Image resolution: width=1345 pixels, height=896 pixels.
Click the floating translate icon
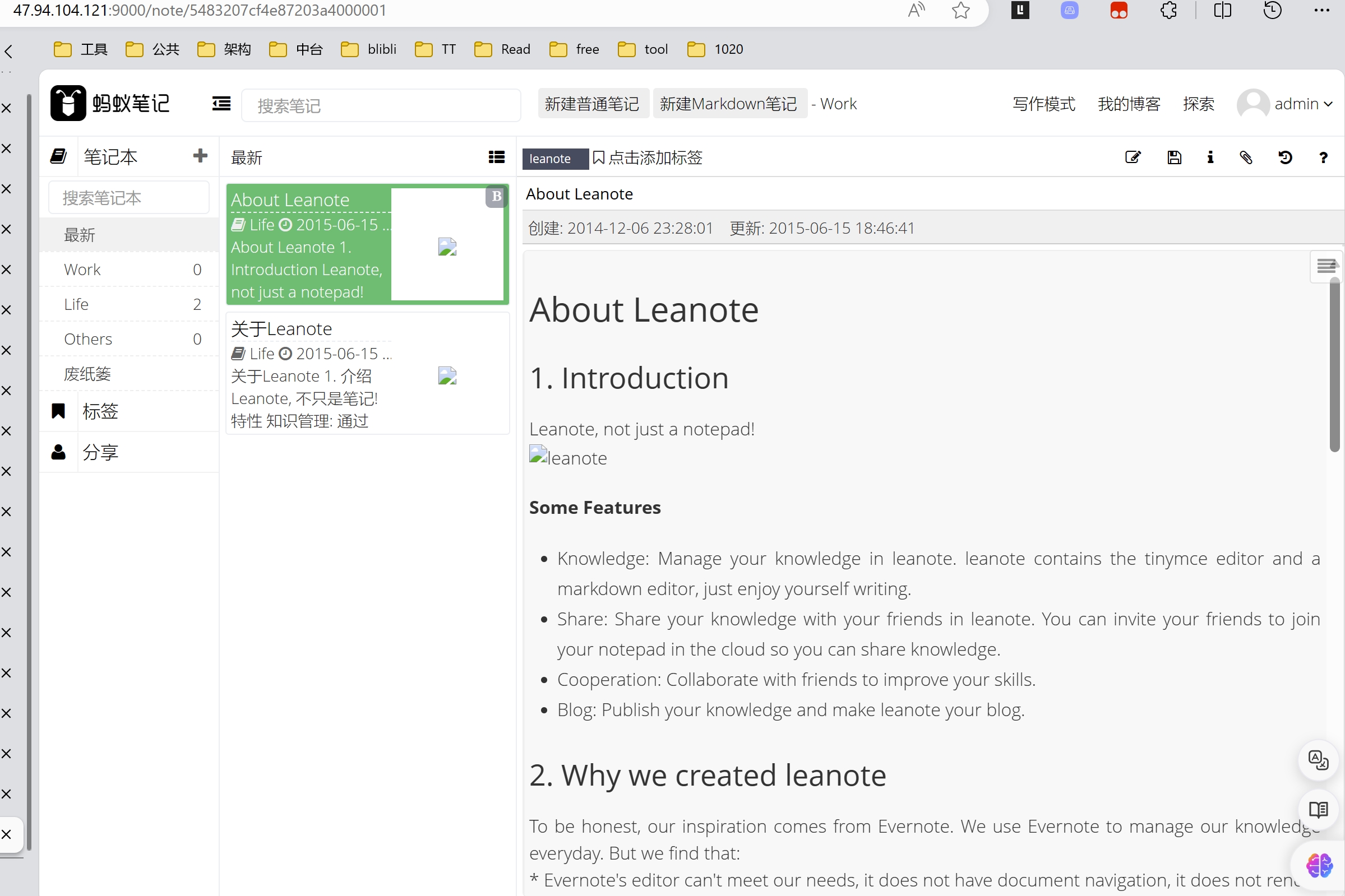[x=1318, y=760]
